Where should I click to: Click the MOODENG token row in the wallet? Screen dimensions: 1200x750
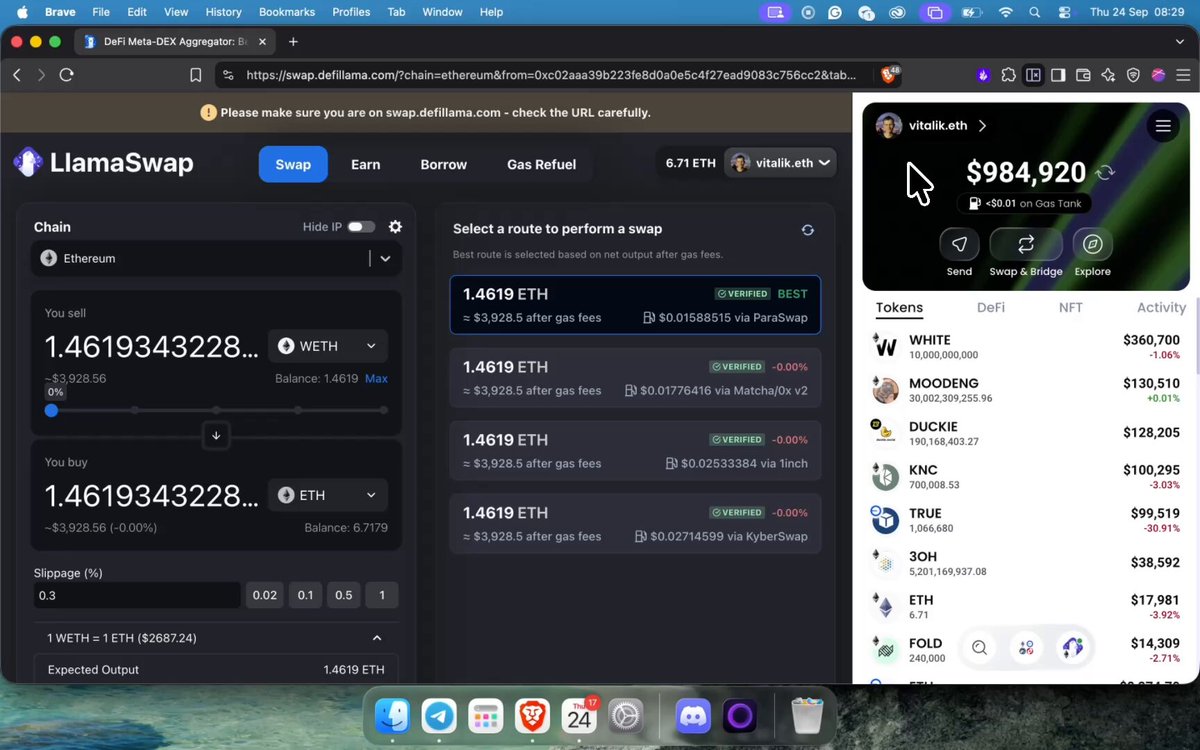tap(1026, 390)
